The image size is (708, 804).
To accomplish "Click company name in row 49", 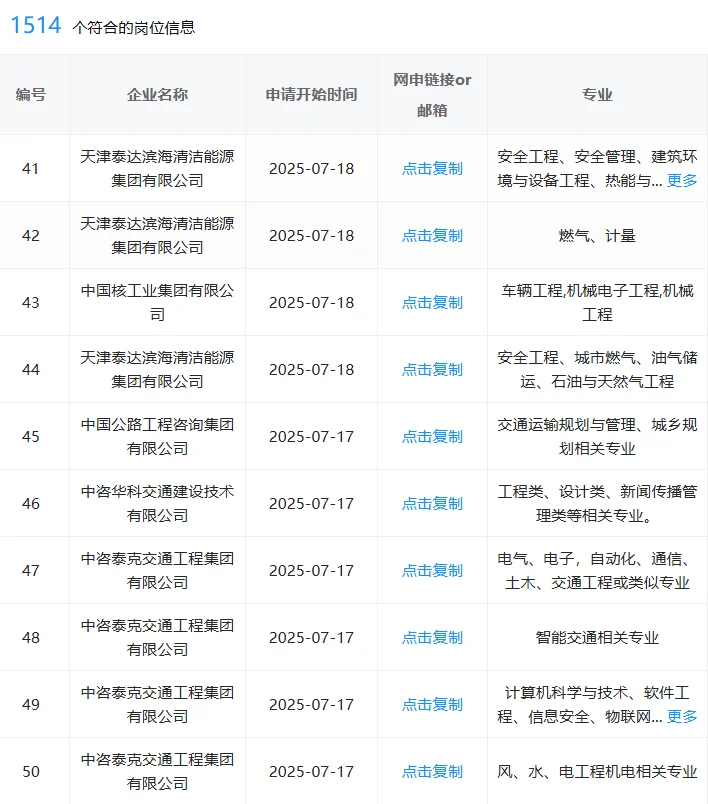I will click(x=157, y=705).
